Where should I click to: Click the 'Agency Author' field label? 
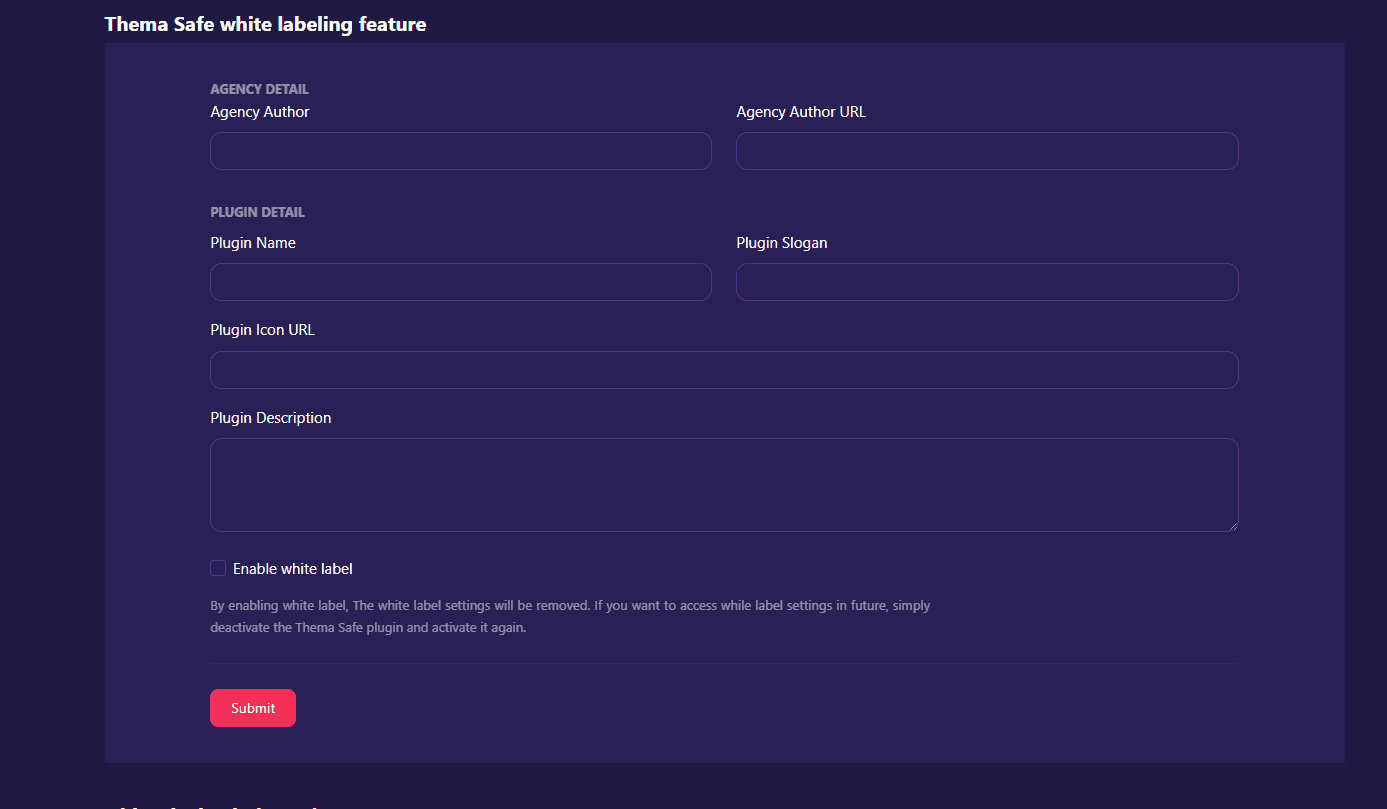point(260,112)
